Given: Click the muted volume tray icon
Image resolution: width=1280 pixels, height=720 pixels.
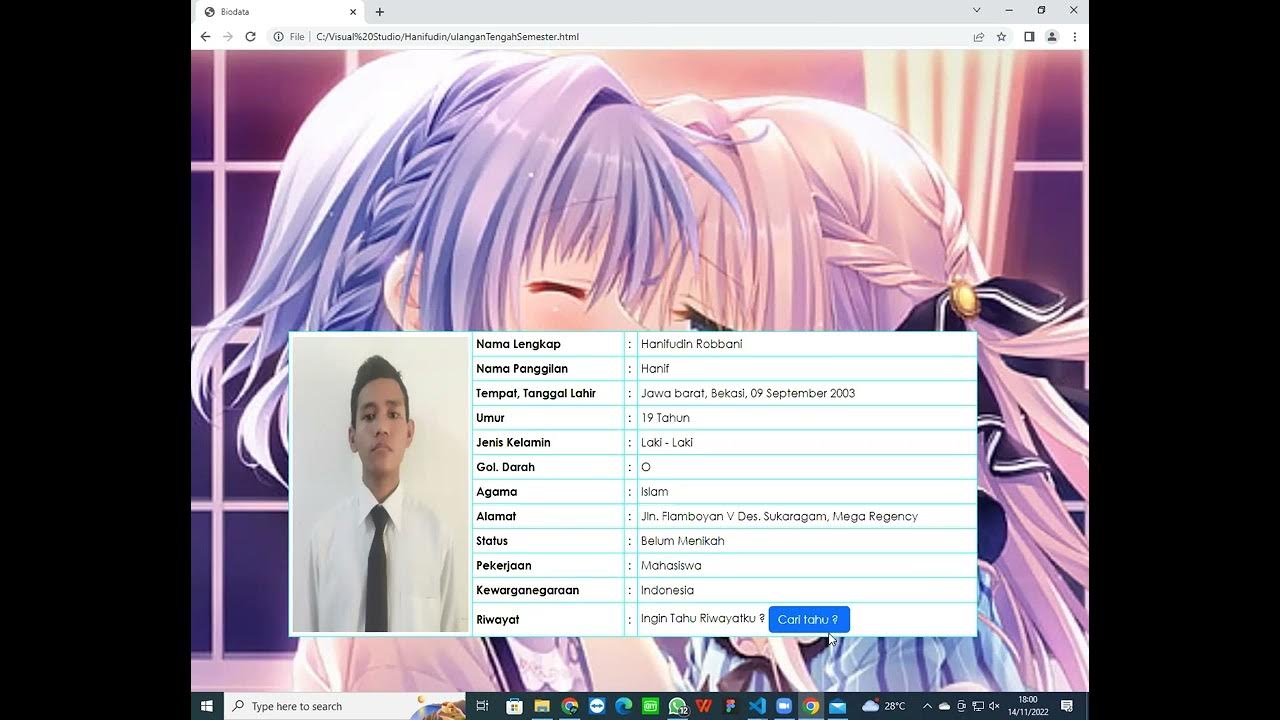Looking at the screenshot, I should pyautogui.click(x=994, y=706).
